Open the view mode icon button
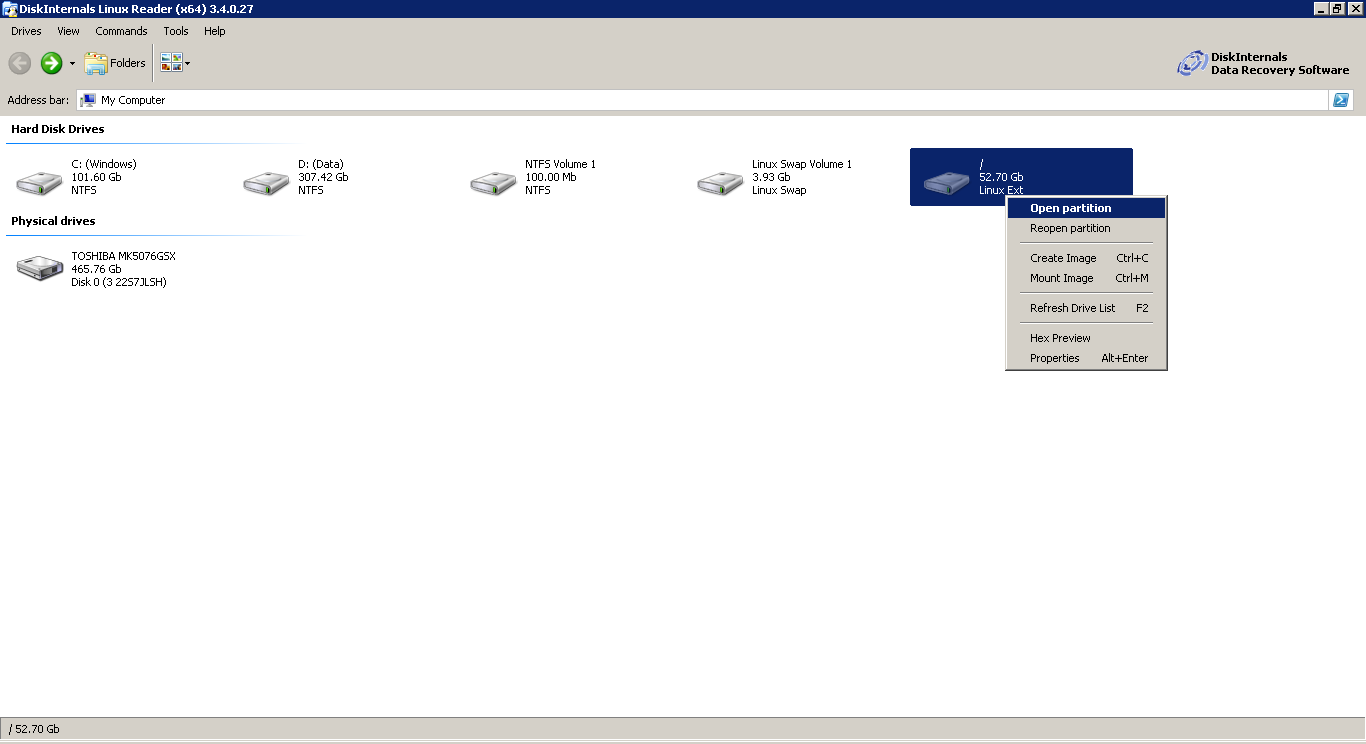 click(171, 63)
